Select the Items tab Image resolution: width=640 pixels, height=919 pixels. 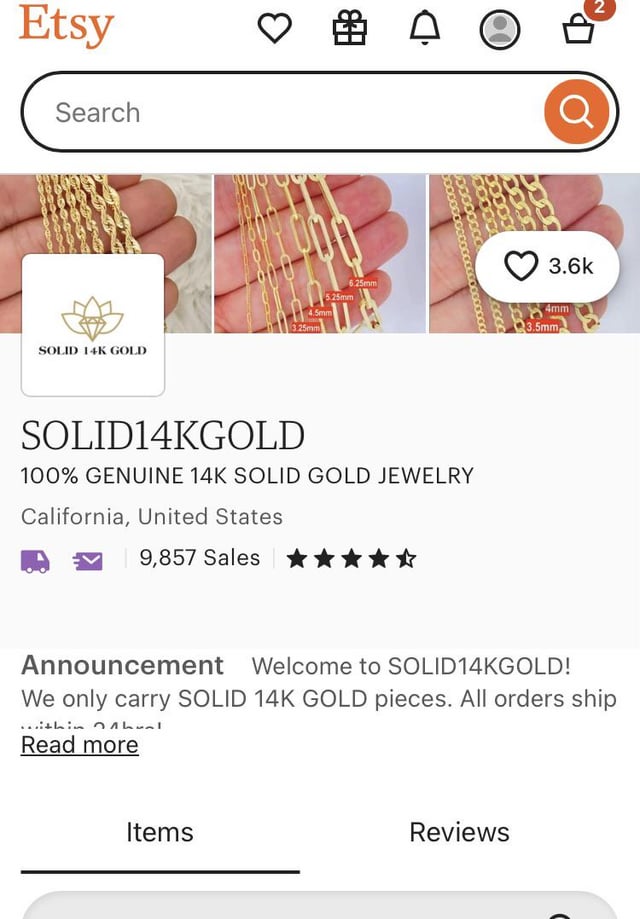pos(160,832)
